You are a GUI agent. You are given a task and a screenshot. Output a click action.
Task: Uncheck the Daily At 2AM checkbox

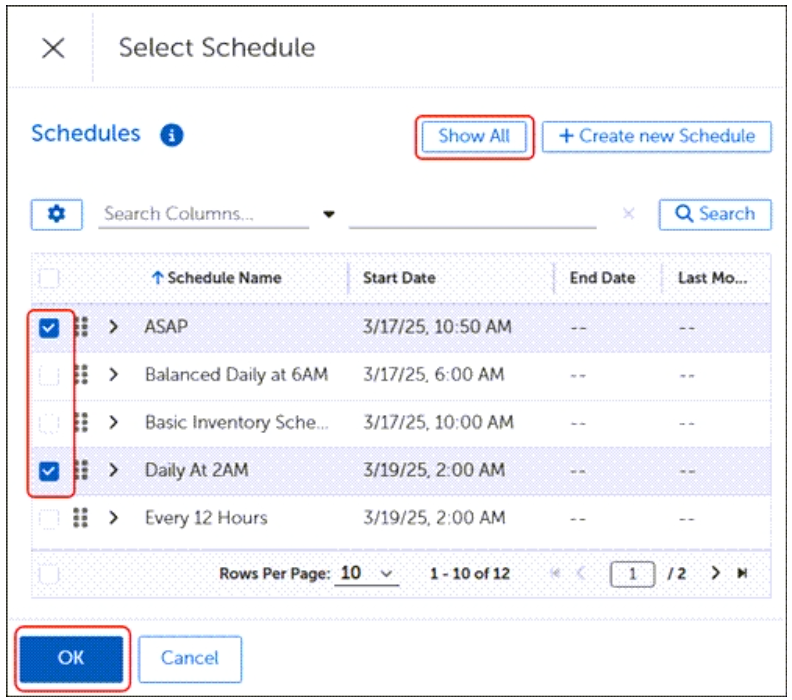[50, 470]
